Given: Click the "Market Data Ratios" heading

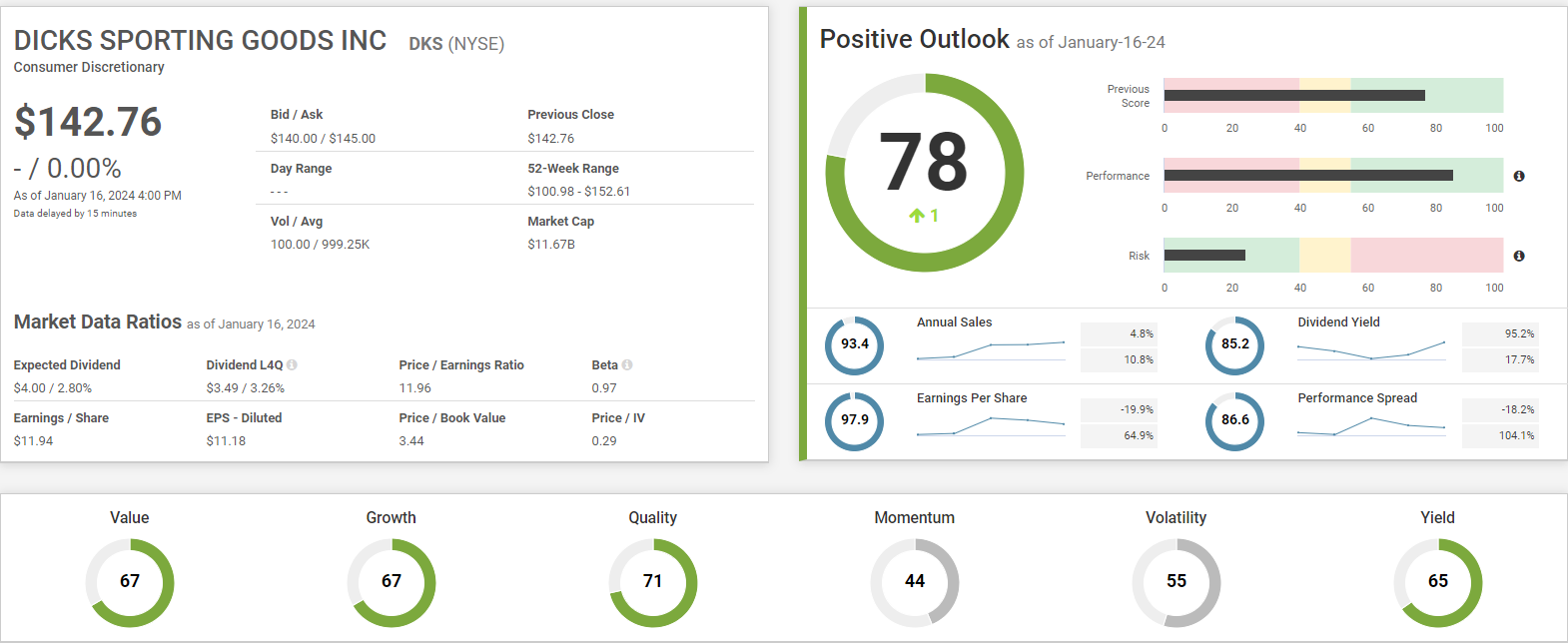Looking at the screenshot, I should point(98,321).
